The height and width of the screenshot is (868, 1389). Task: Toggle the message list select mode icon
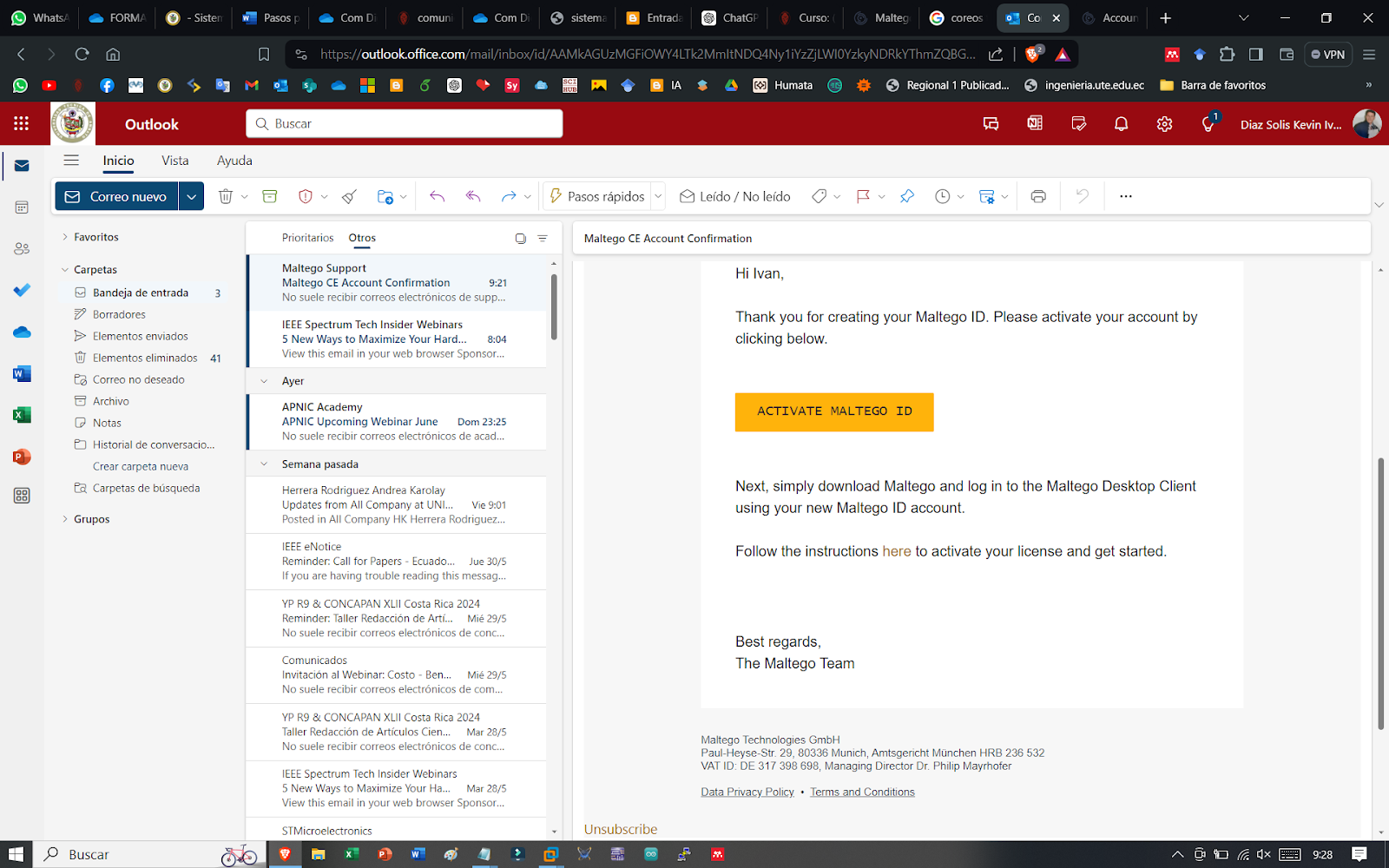520,238
